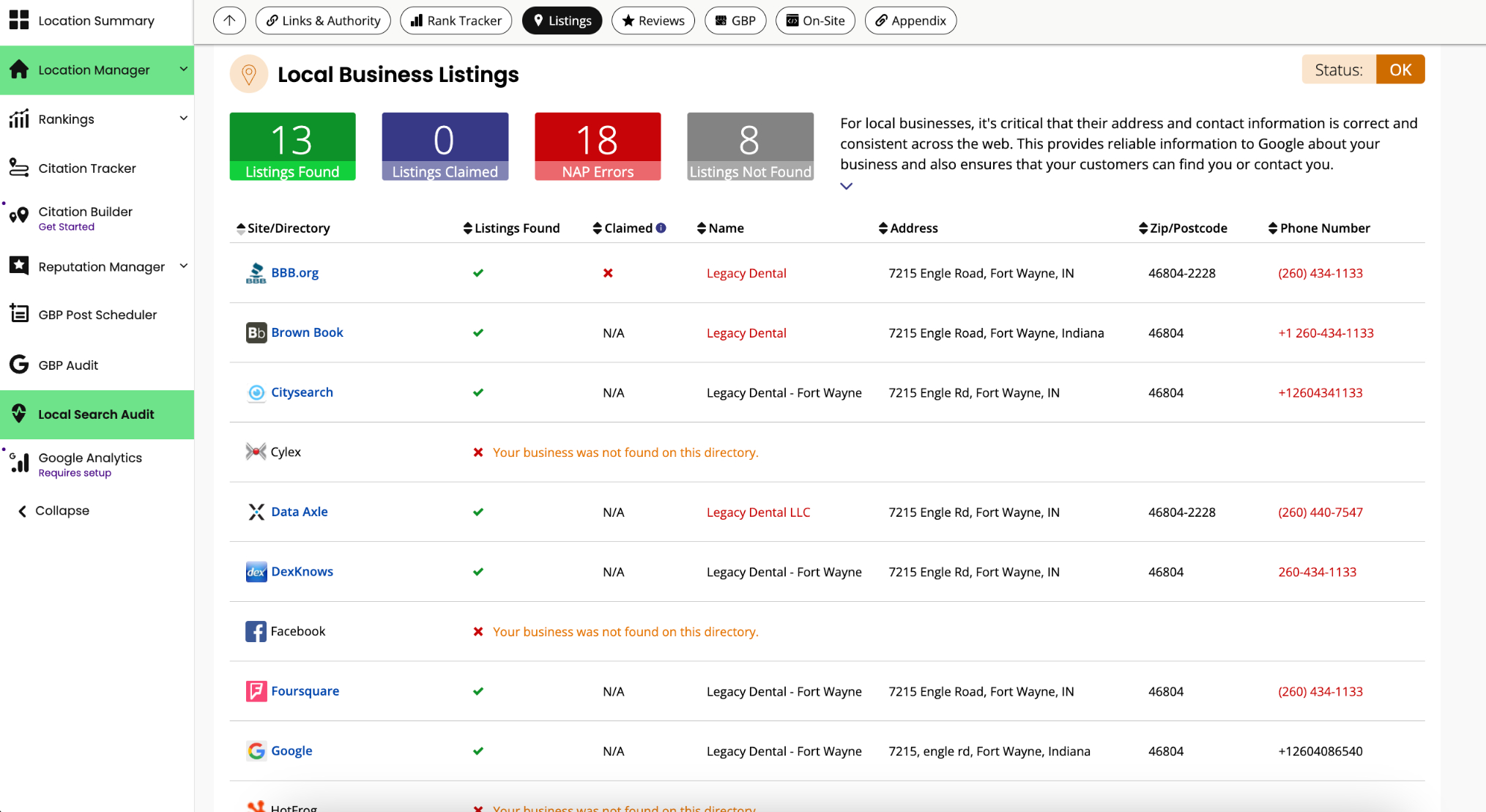
Task: Sort by Claimed column
Action: (623, 228)
